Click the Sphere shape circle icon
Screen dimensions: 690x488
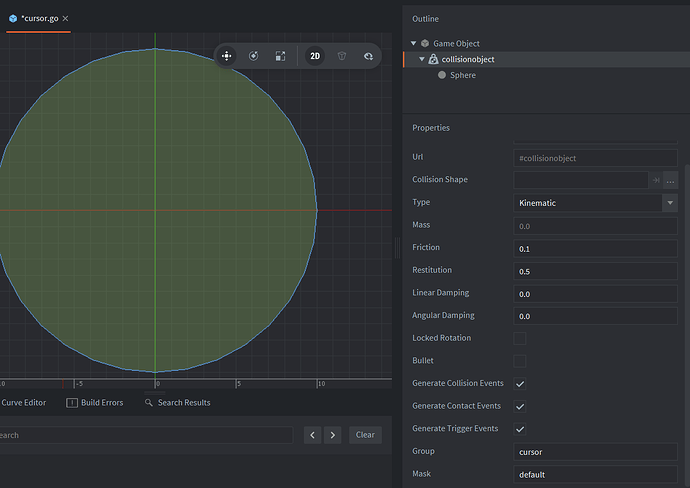coord(442,75)
